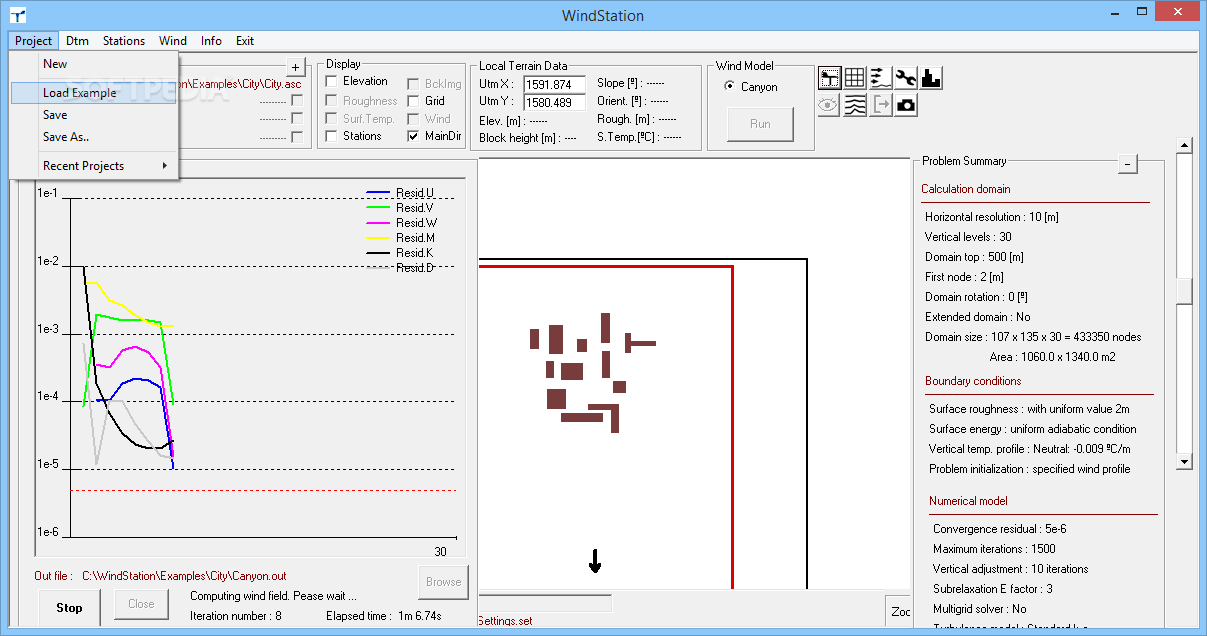1207x636 pixels.
Task: Open the wrench settings icon
Action: [906, 78]
